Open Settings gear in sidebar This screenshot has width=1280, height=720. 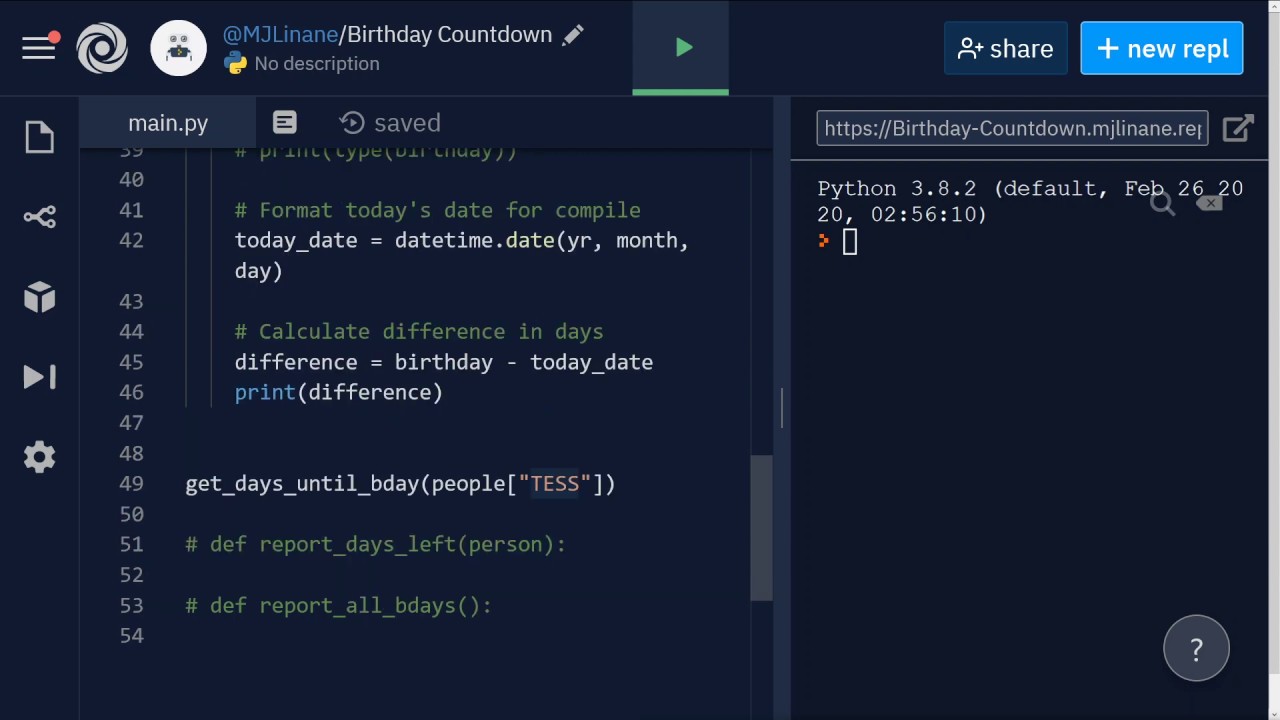tap(39, 457)
